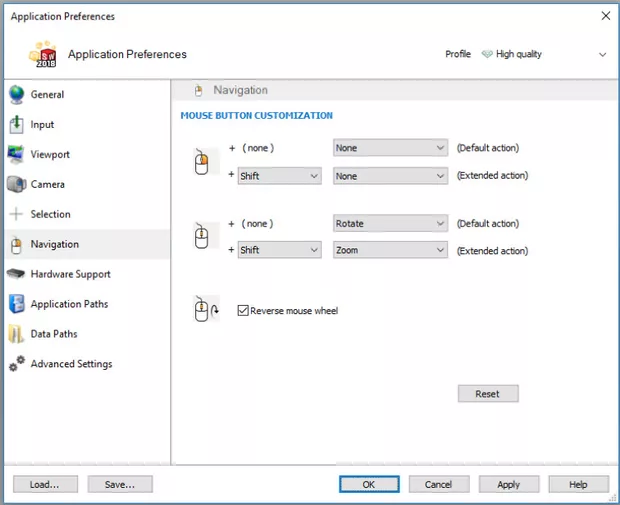The image size is (620, 505).
Task: Confirm the preferences with OK
Action: pos(369,484)
